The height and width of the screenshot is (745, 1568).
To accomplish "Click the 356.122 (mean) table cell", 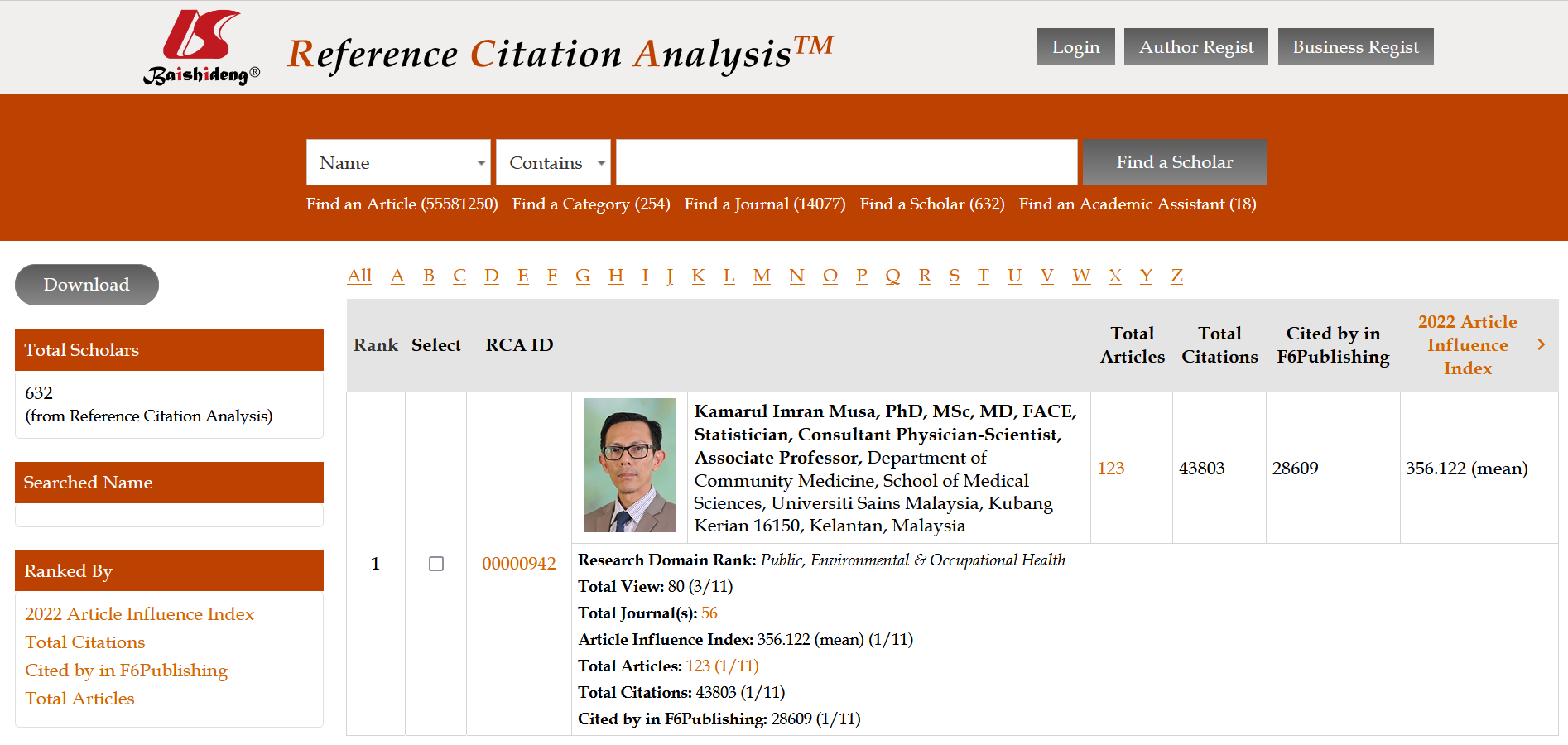I will [1479, 468].
